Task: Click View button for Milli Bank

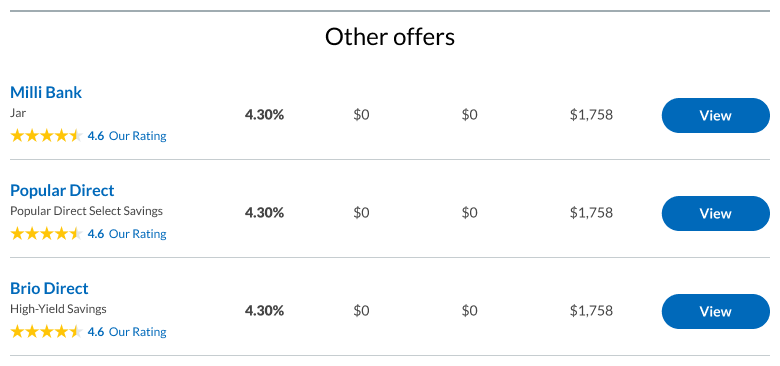Action: pyautogui.click(x=715, y=115)
